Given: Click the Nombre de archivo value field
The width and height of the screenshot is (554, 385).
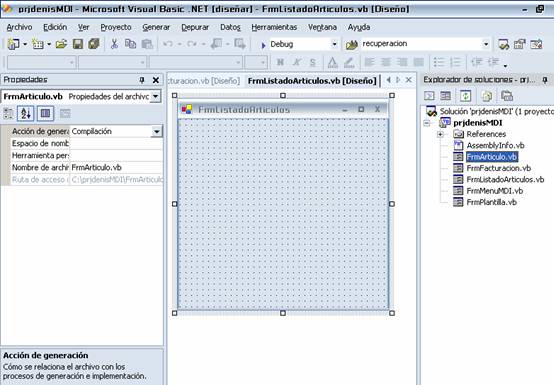Looking at the screenshot, I should (116, 168).
